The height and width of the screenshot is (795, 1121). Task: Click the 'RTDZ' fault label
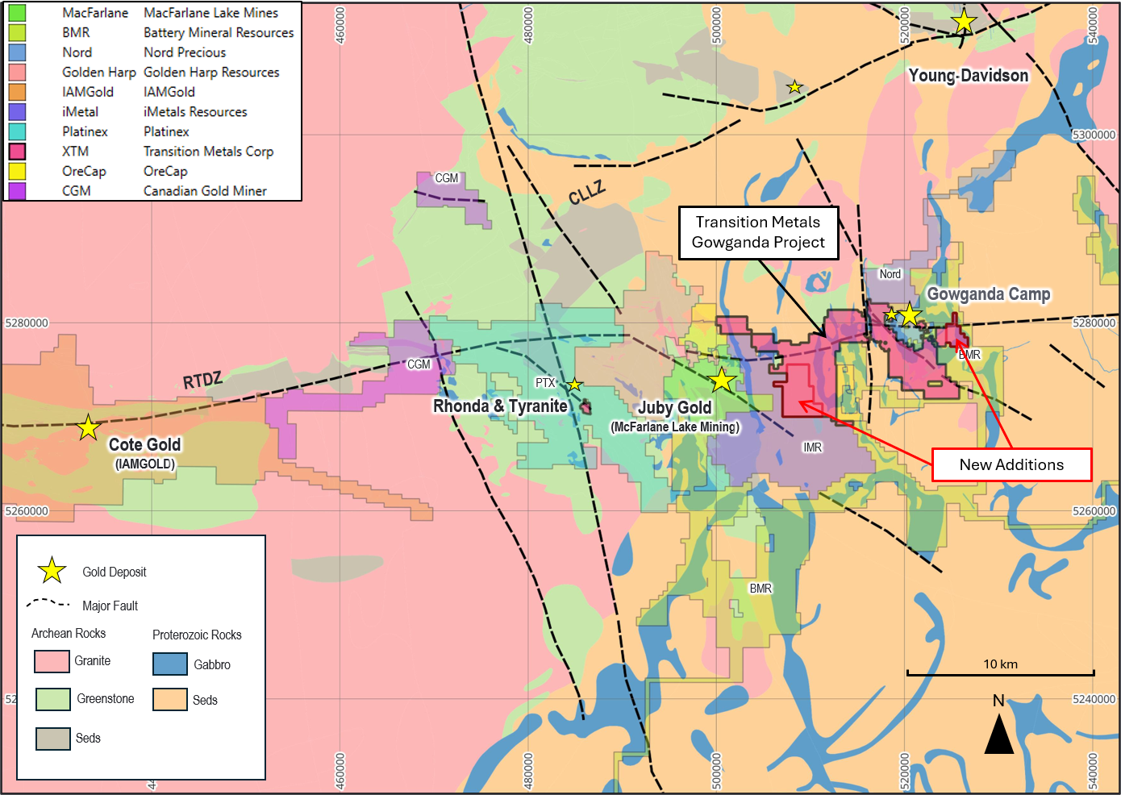(202, 381)
